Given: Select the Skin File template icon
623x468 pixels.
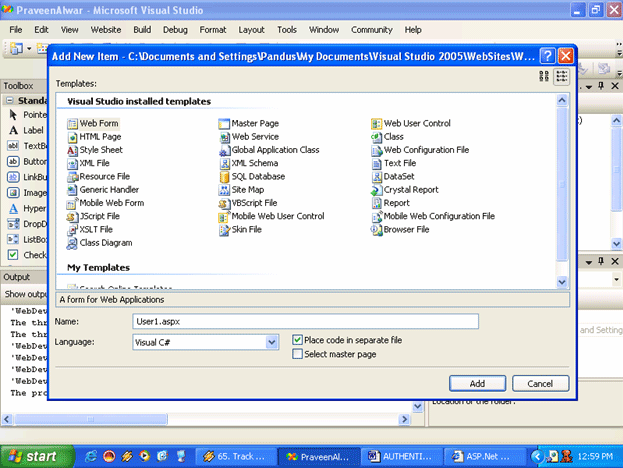Looking at the screenshot, I should 224,230.
